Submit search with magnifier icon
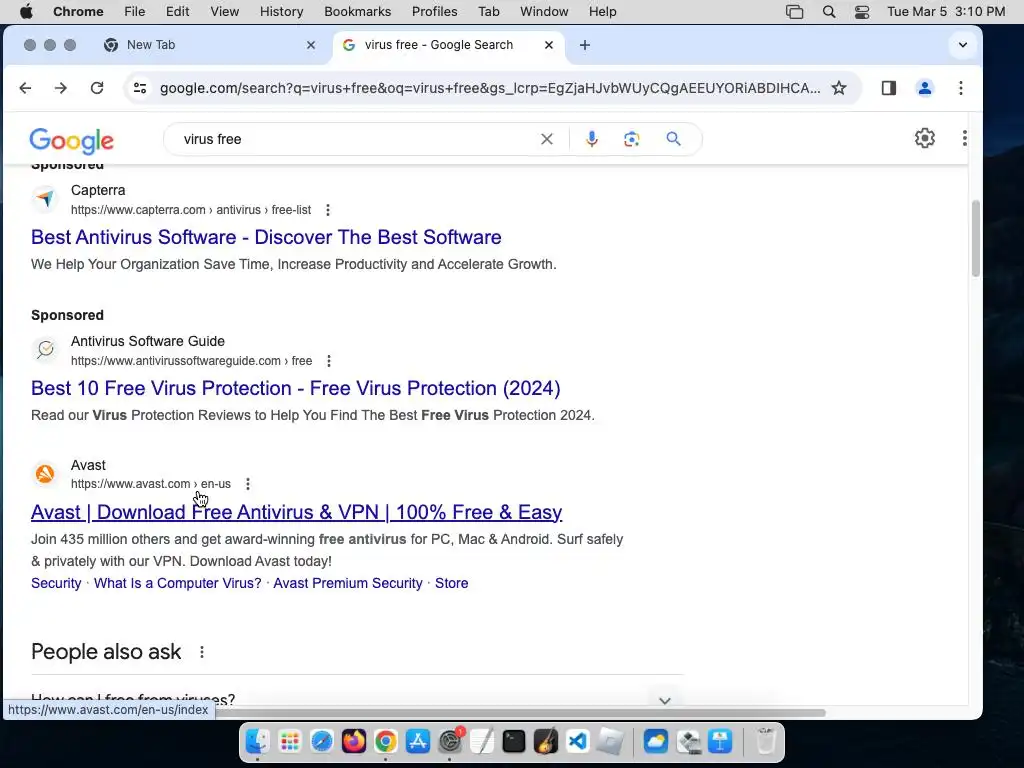This screenshot has height=768, width=1024. pos(673,139)
